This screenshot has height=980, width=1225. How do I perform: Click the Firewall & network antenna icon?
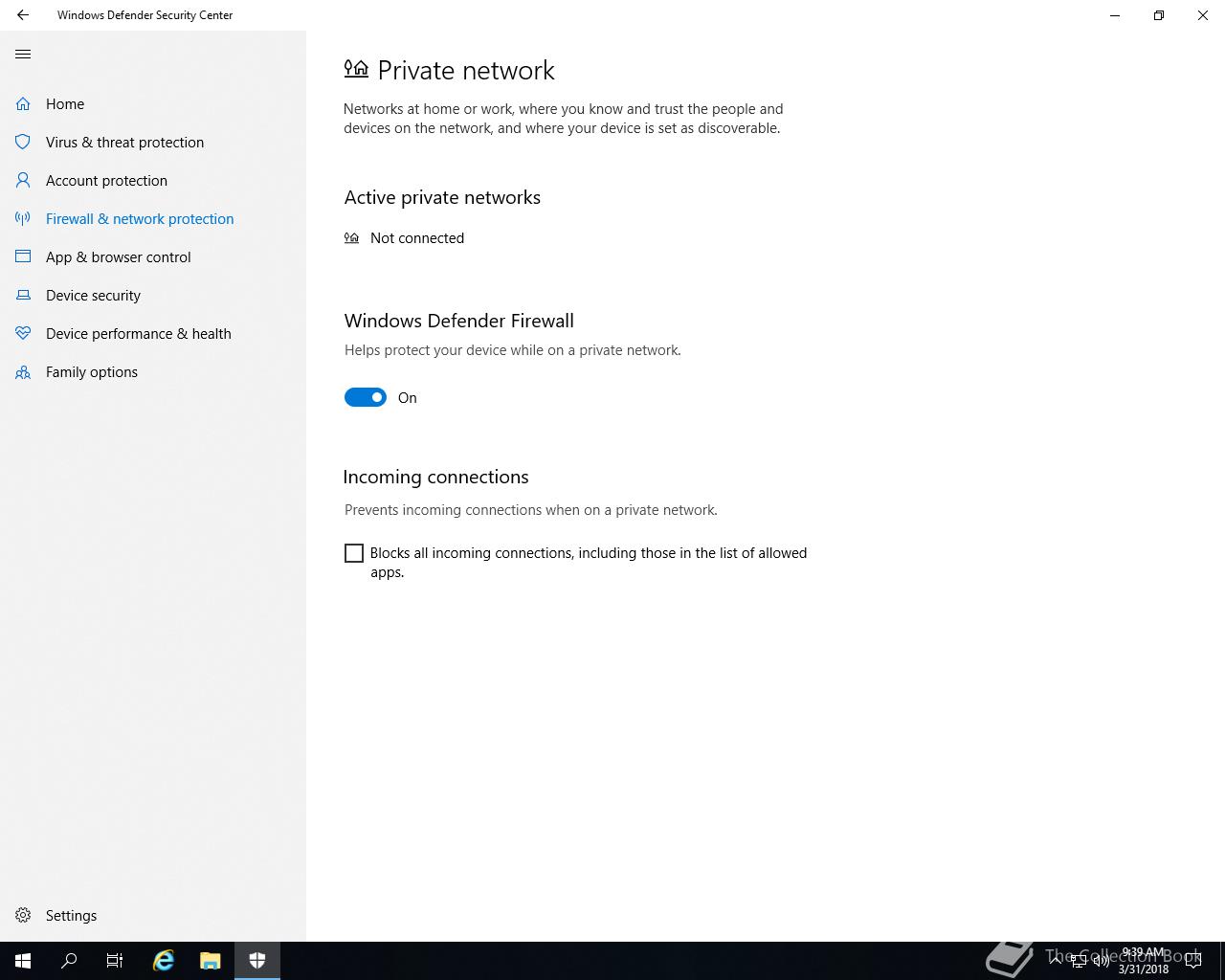pos(23,218)
